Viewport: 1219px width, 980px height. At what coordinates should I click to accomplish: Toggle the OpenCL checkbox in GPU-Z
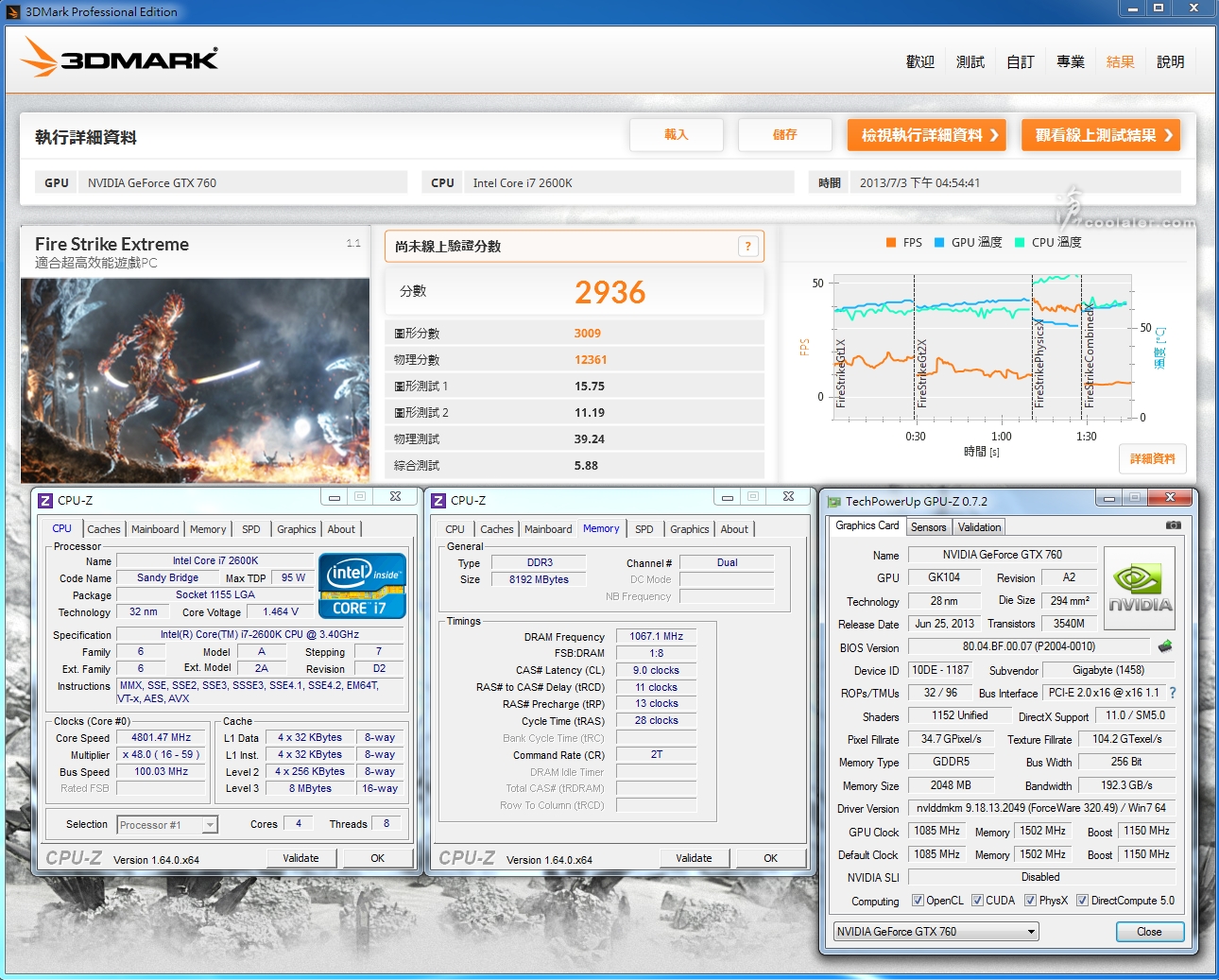click(917, 901)
